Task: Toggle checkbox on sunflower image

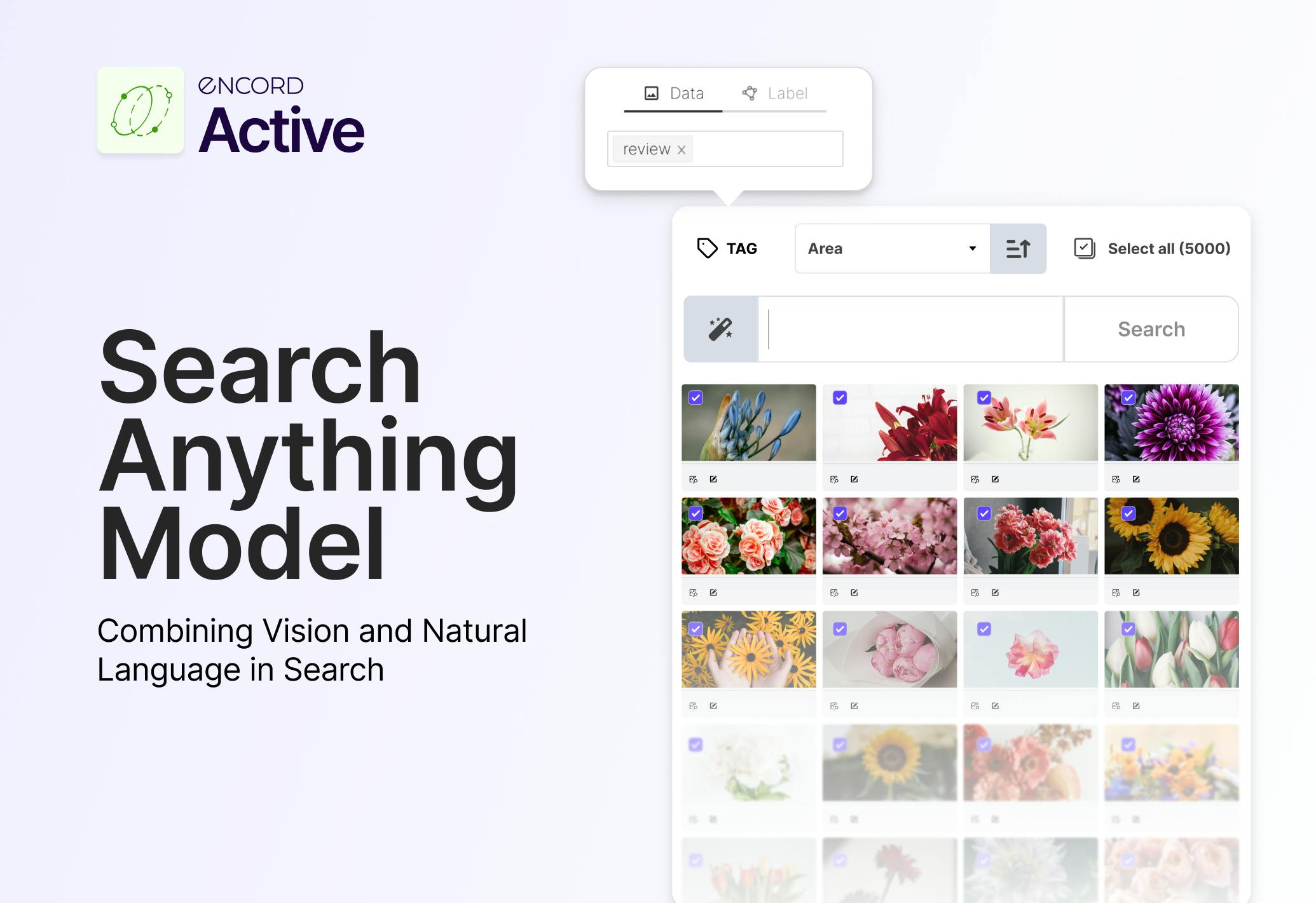Action: pyautogui.click(x=1128, y=513)
